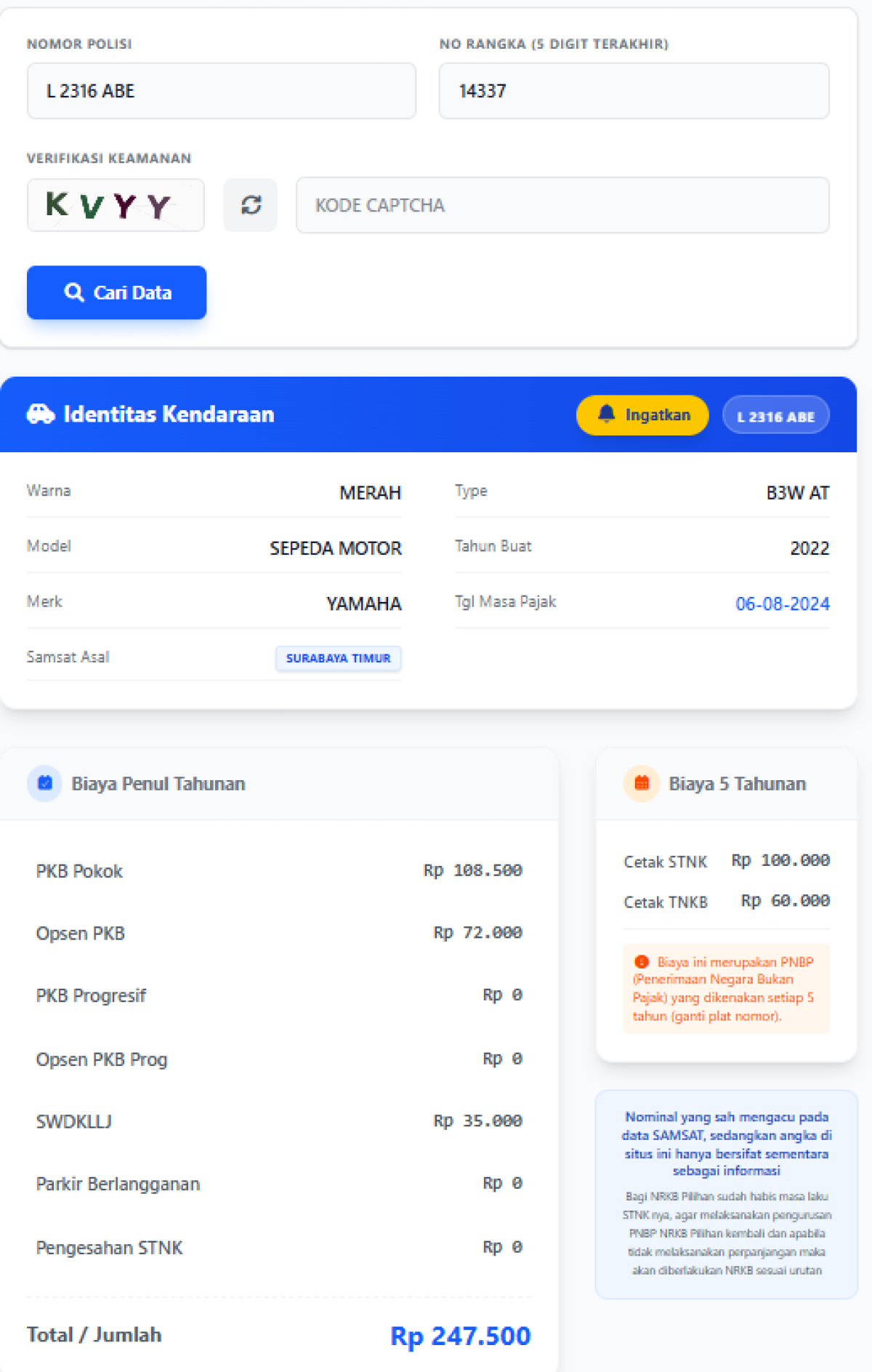
Task: Click the magnifier icon in Cari Data
Action: click(74, 292)
